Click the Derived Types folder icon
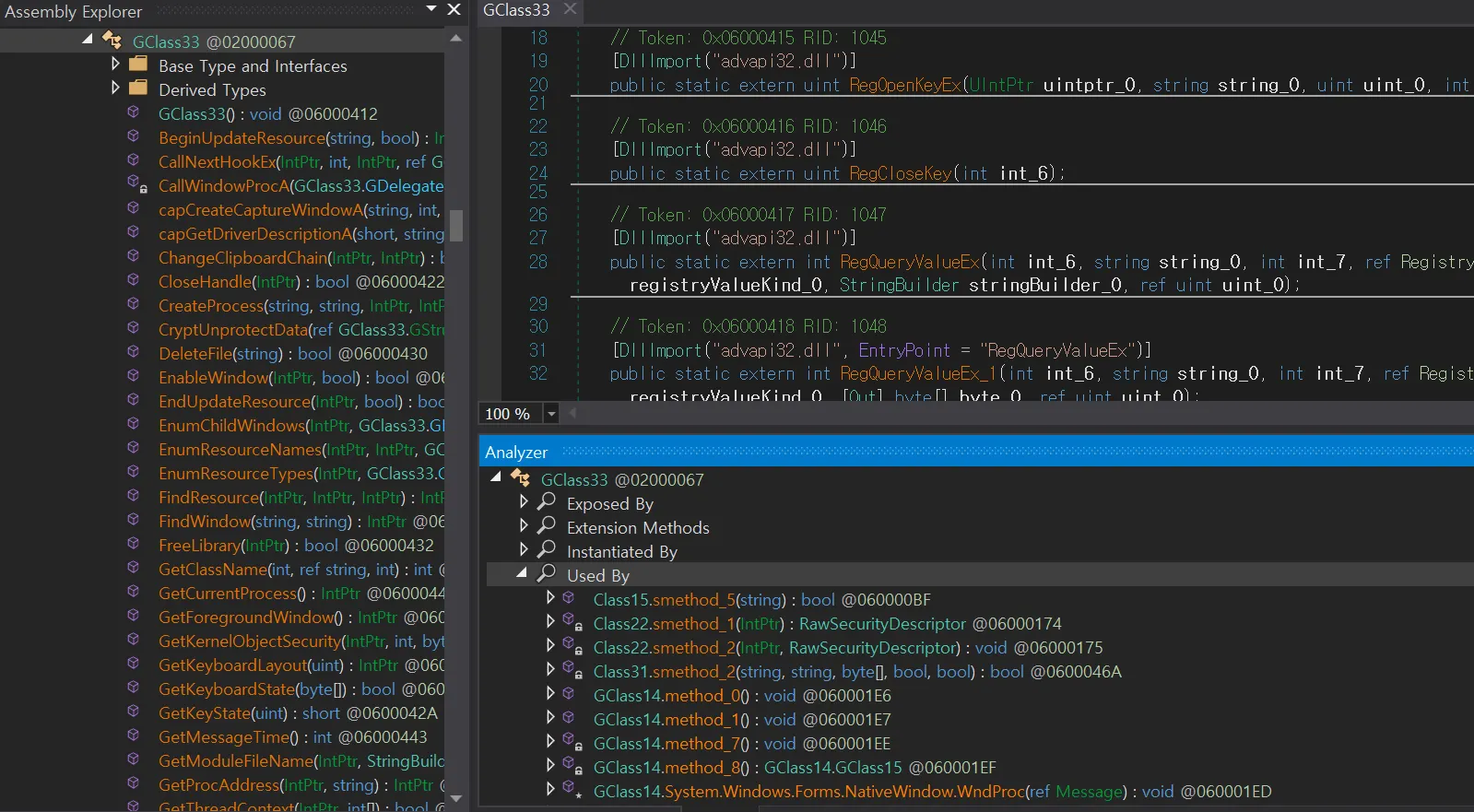 pyautogui.click(x=138, y=88)
